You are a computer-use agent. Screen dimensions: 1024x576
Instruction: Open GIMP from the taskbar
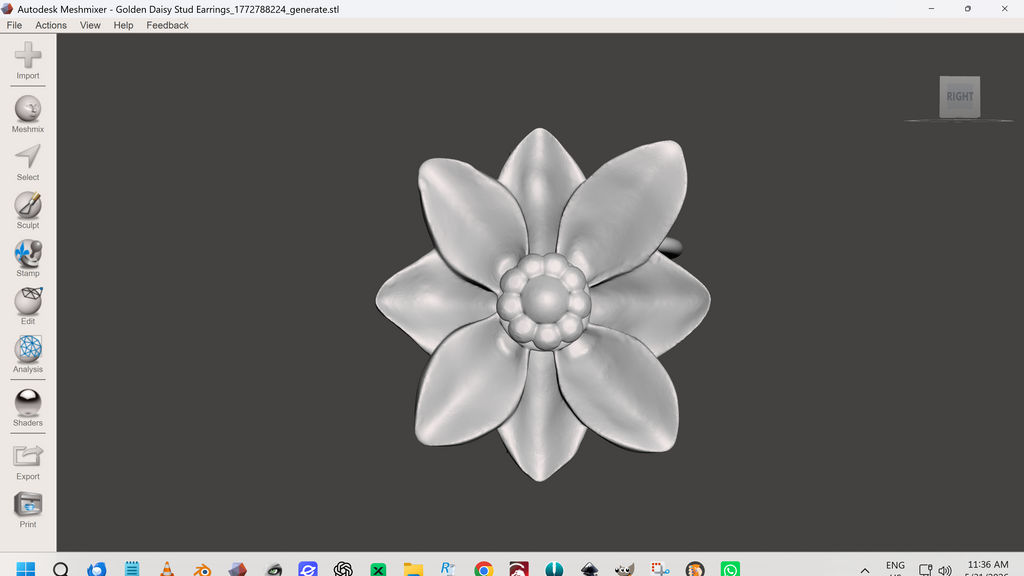click(x=624, y=569)
